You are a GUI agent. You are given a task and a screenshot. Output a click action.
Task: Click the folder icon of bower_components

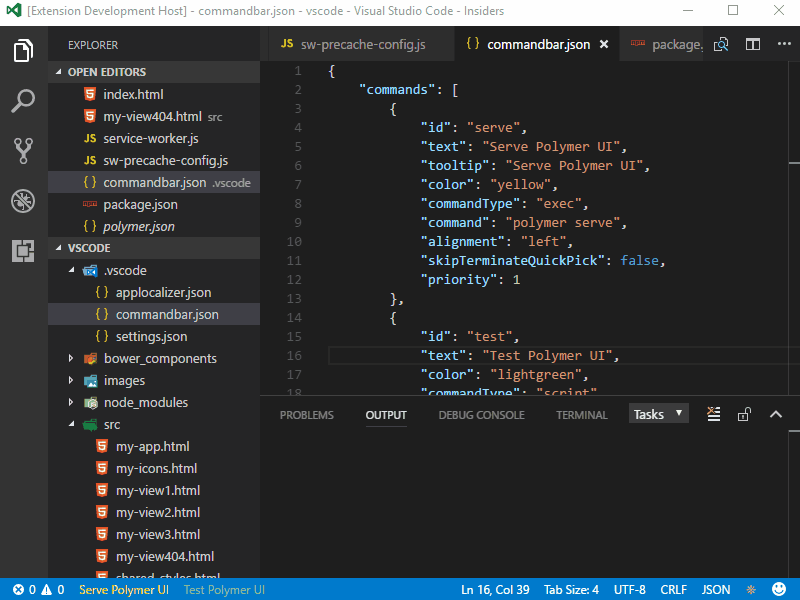pyautogui.click(x=90, y=359)
